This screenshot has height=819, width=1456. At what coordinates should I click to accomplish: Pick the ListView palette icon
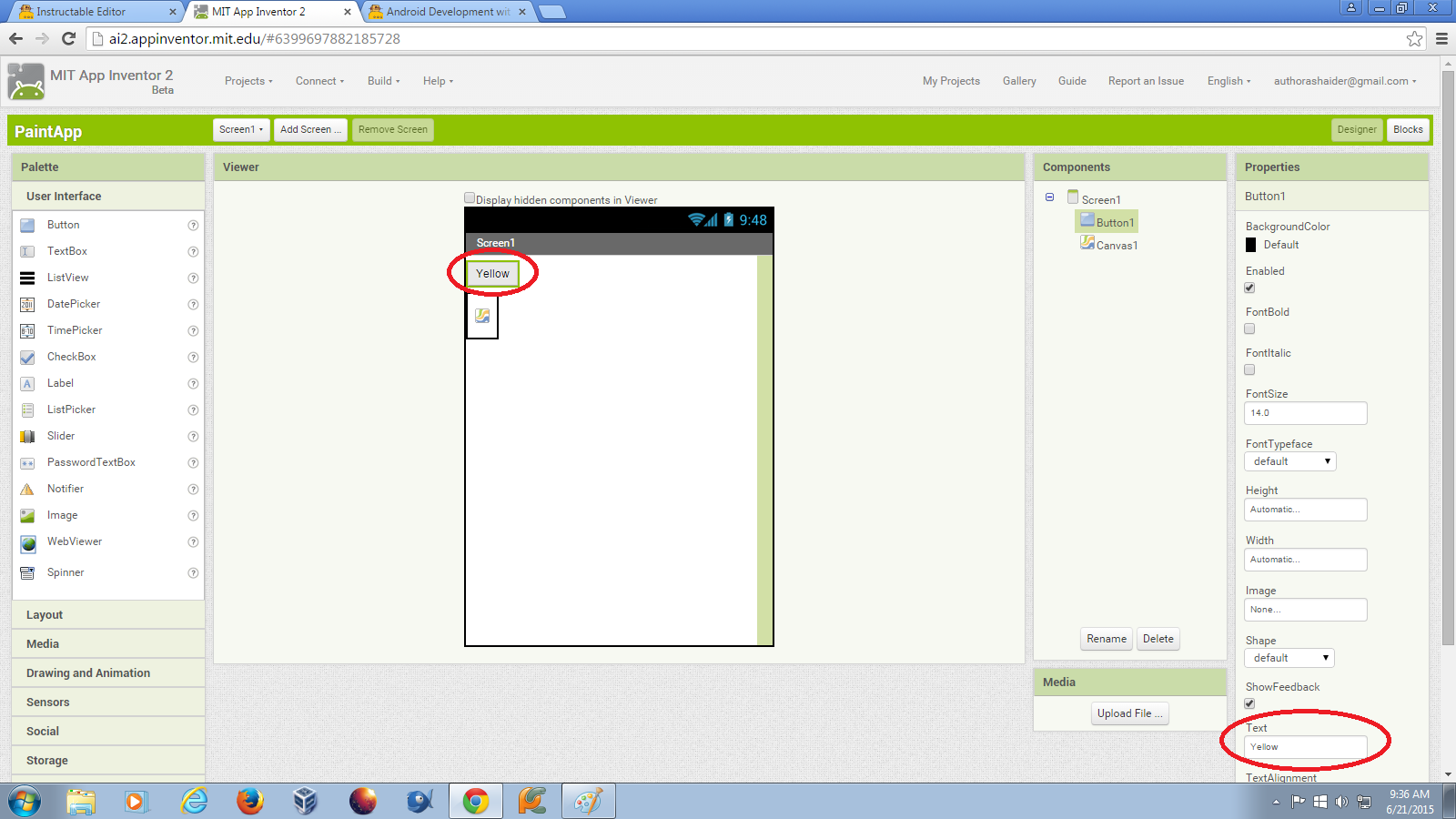click(27, 278)
